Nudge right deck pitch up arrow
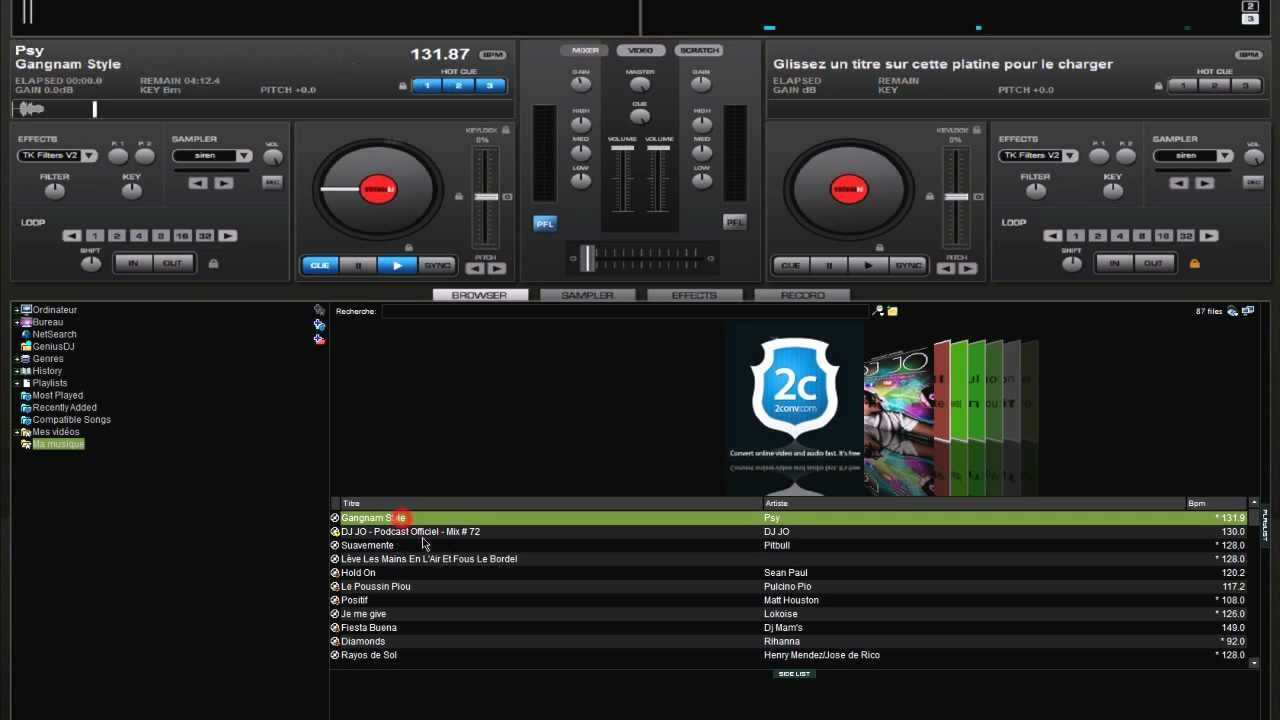The image size is (1280, 720). coord(968,269)
